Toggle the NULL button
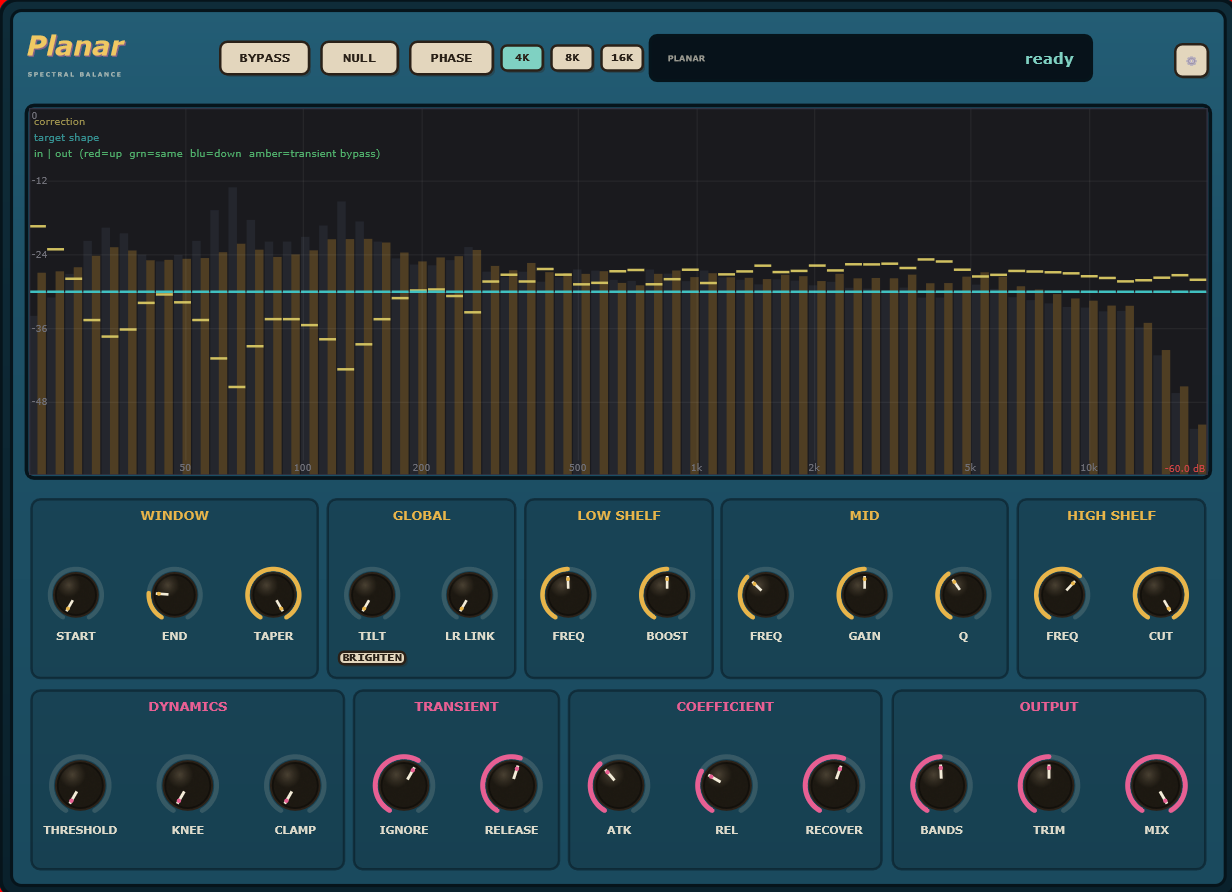This screenshot has width=1232, height=892. click(x=359, y=58)
